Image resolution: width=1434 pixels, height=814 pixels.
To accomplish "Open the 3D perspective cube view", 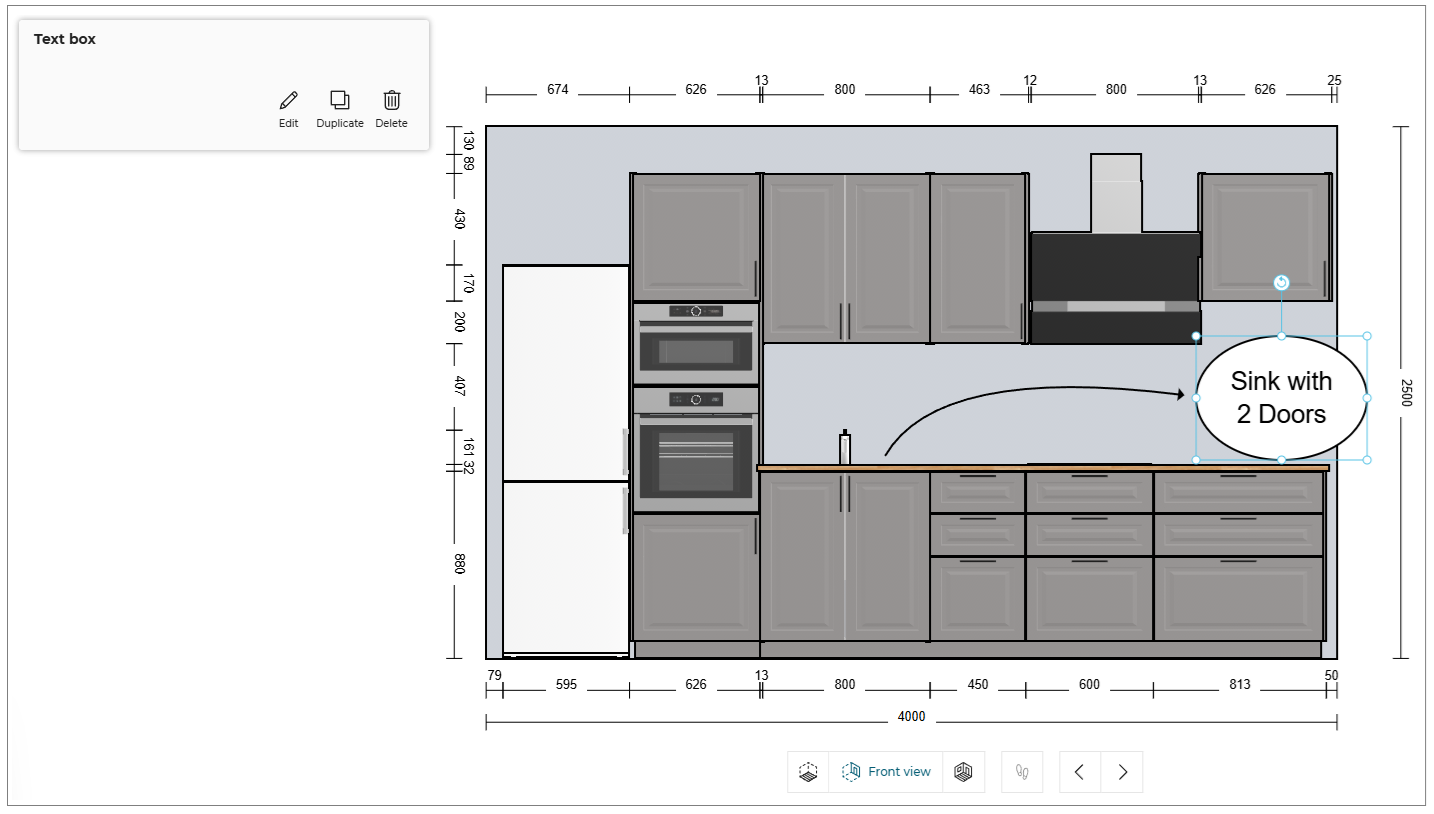I will [x=963, y=771].
